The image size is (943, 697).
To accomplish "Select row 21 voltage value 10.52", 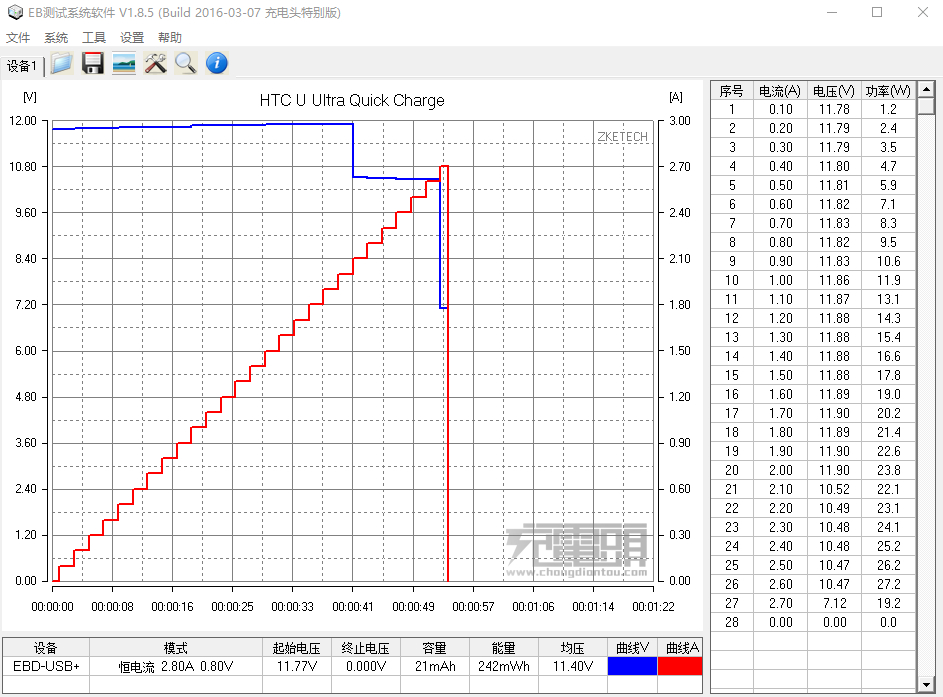I will [x=834, y=490].
